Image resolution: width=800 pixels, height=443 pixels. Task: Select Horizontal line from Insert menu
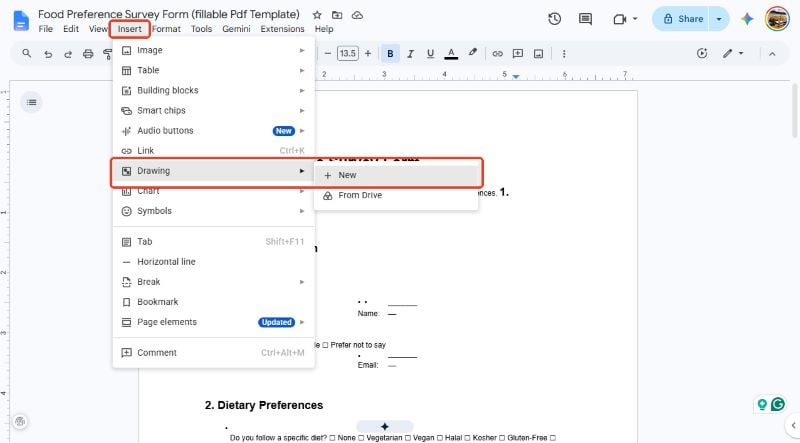pos(213,262)
